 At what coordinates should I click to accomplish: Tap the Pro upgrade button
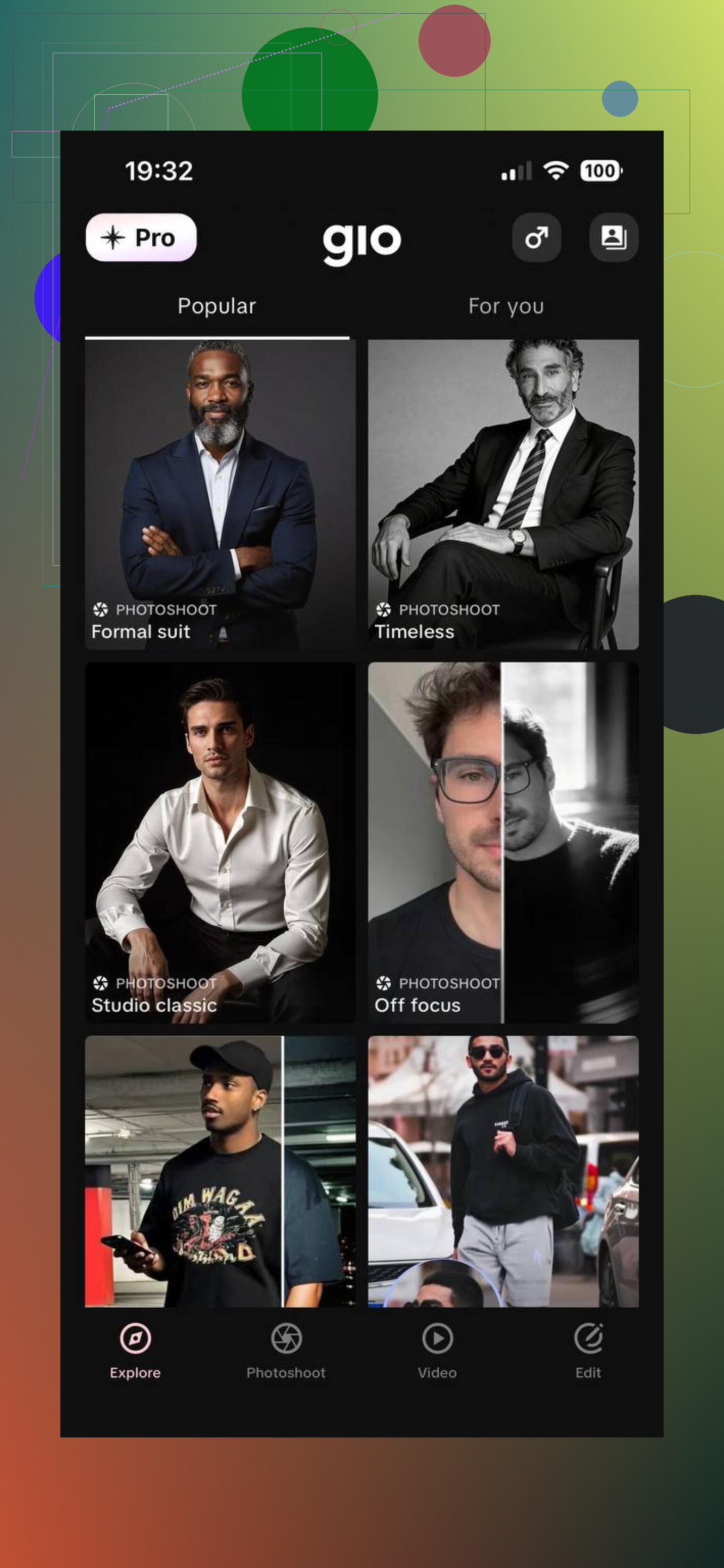click(x=141, y=238)
